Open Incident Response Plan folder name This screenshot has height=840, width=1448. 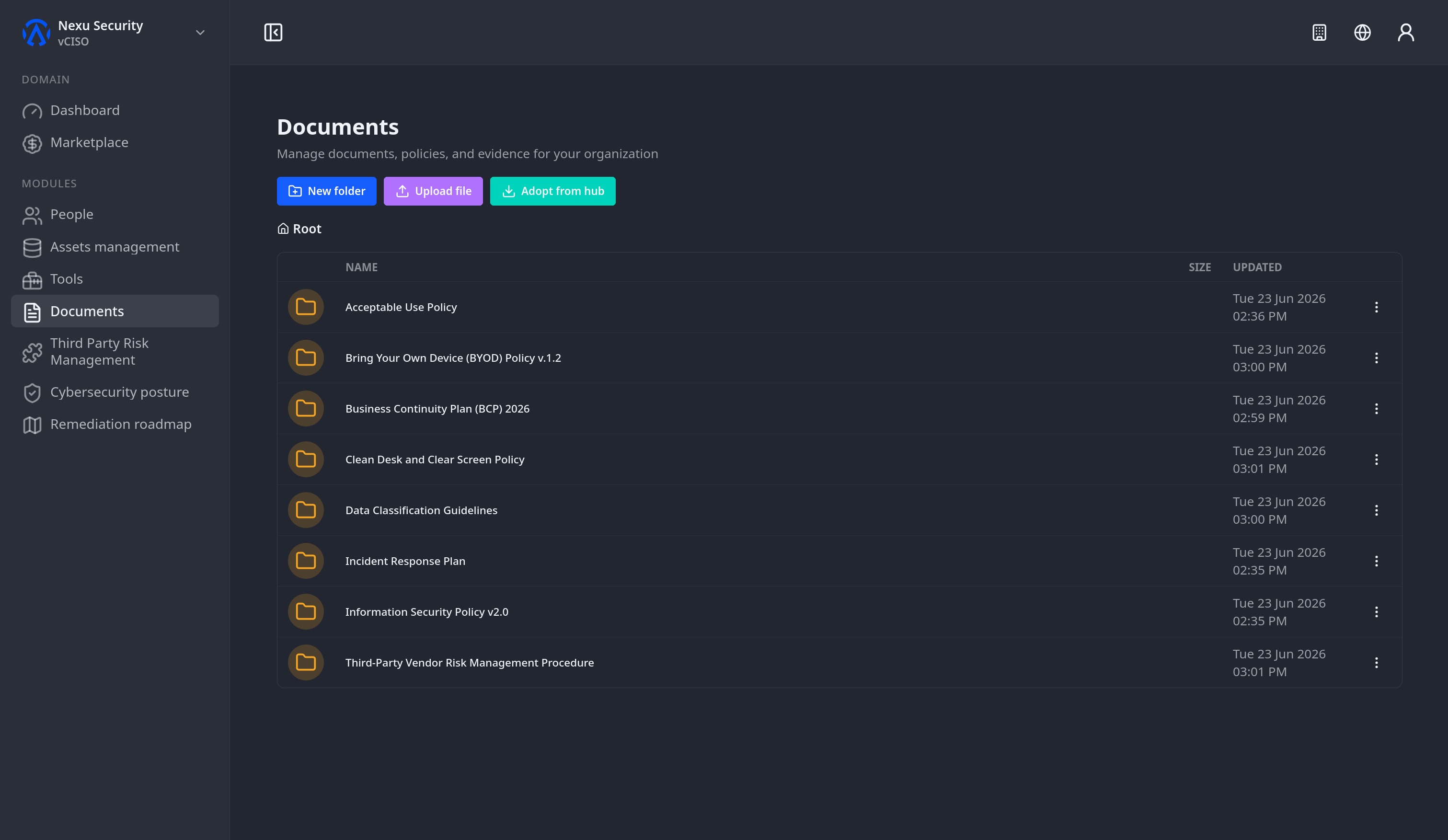tap(405, 561)
